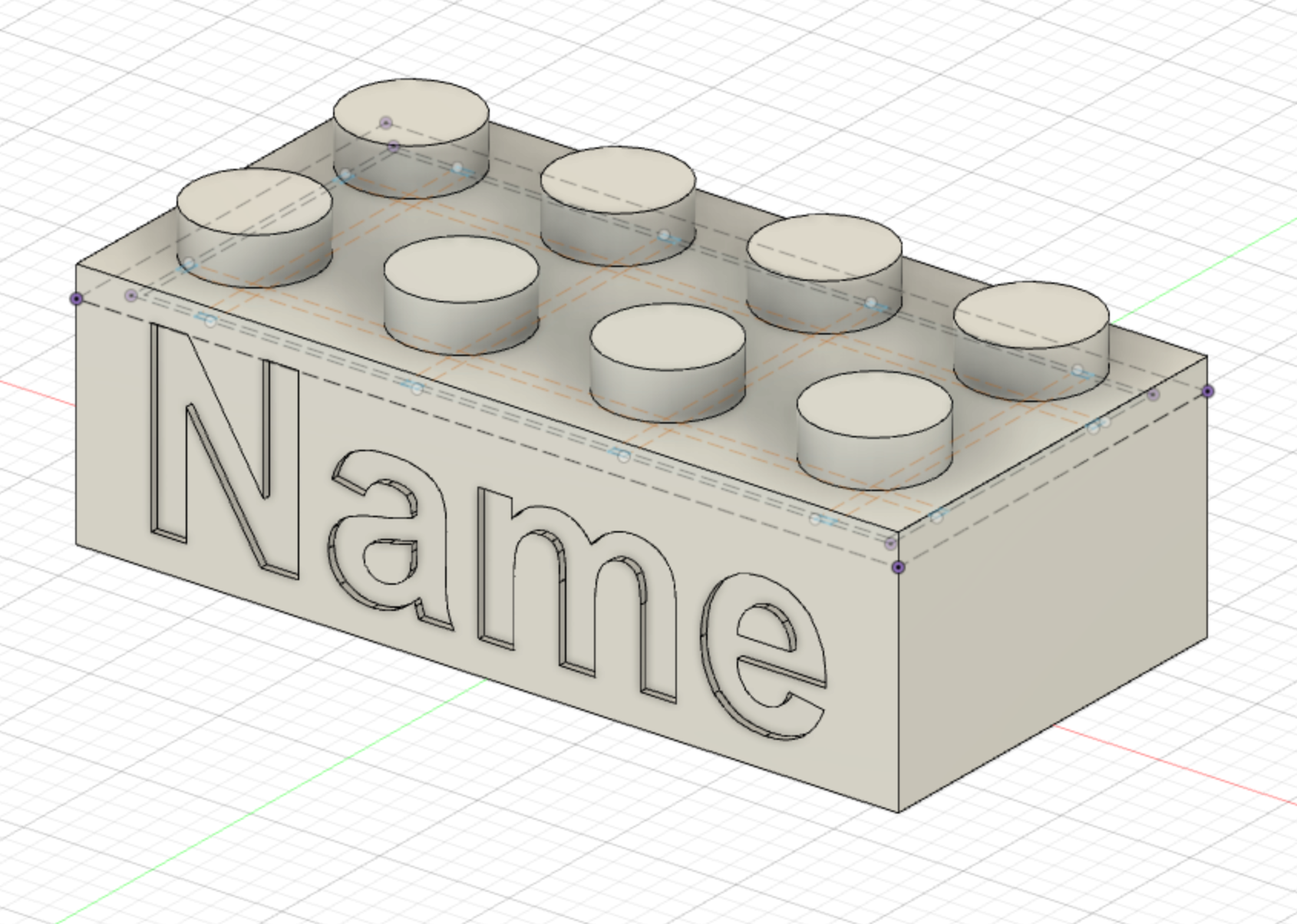Pick the purple sketch point at the brick's nearest top corner
The image size is (1297, 924).
(x=899, y=567)
